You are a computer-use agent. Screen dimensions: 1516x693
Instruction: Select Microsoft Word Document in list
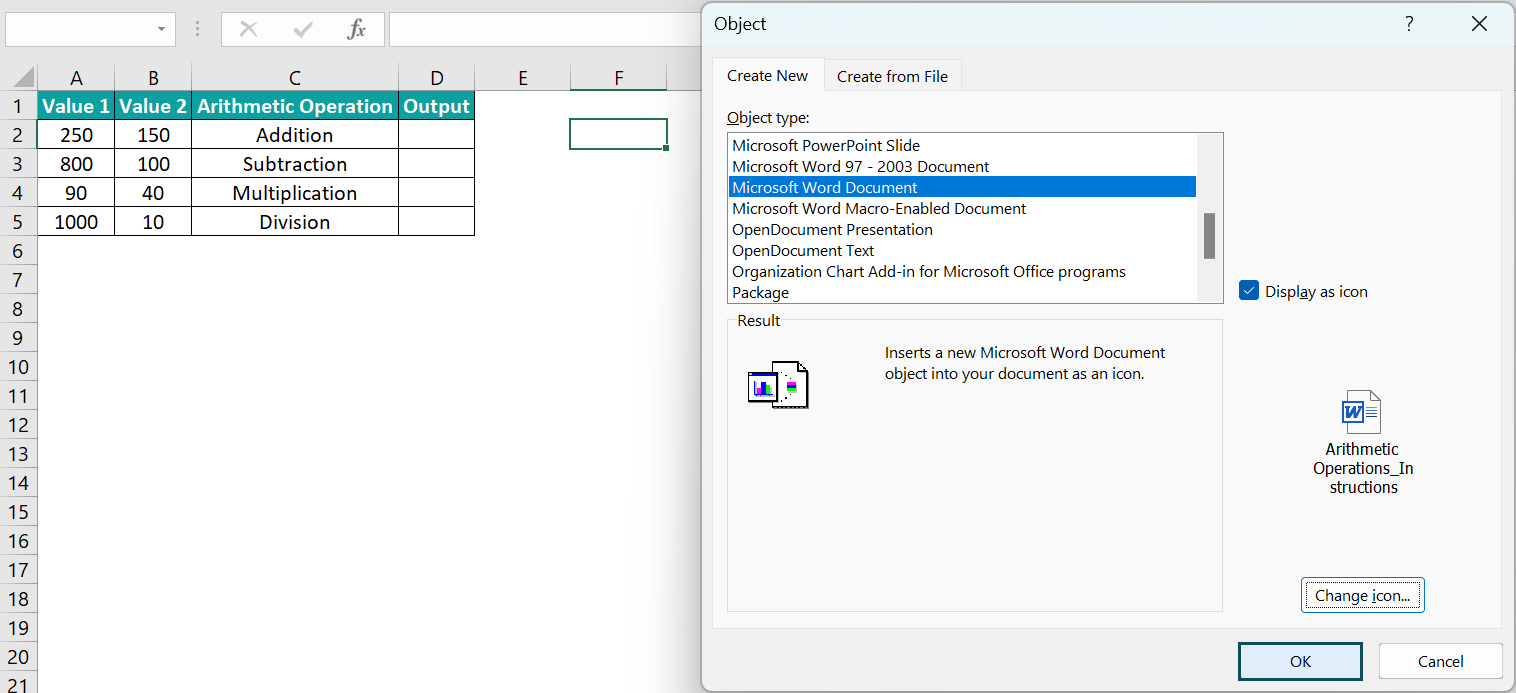pos(962,187)
